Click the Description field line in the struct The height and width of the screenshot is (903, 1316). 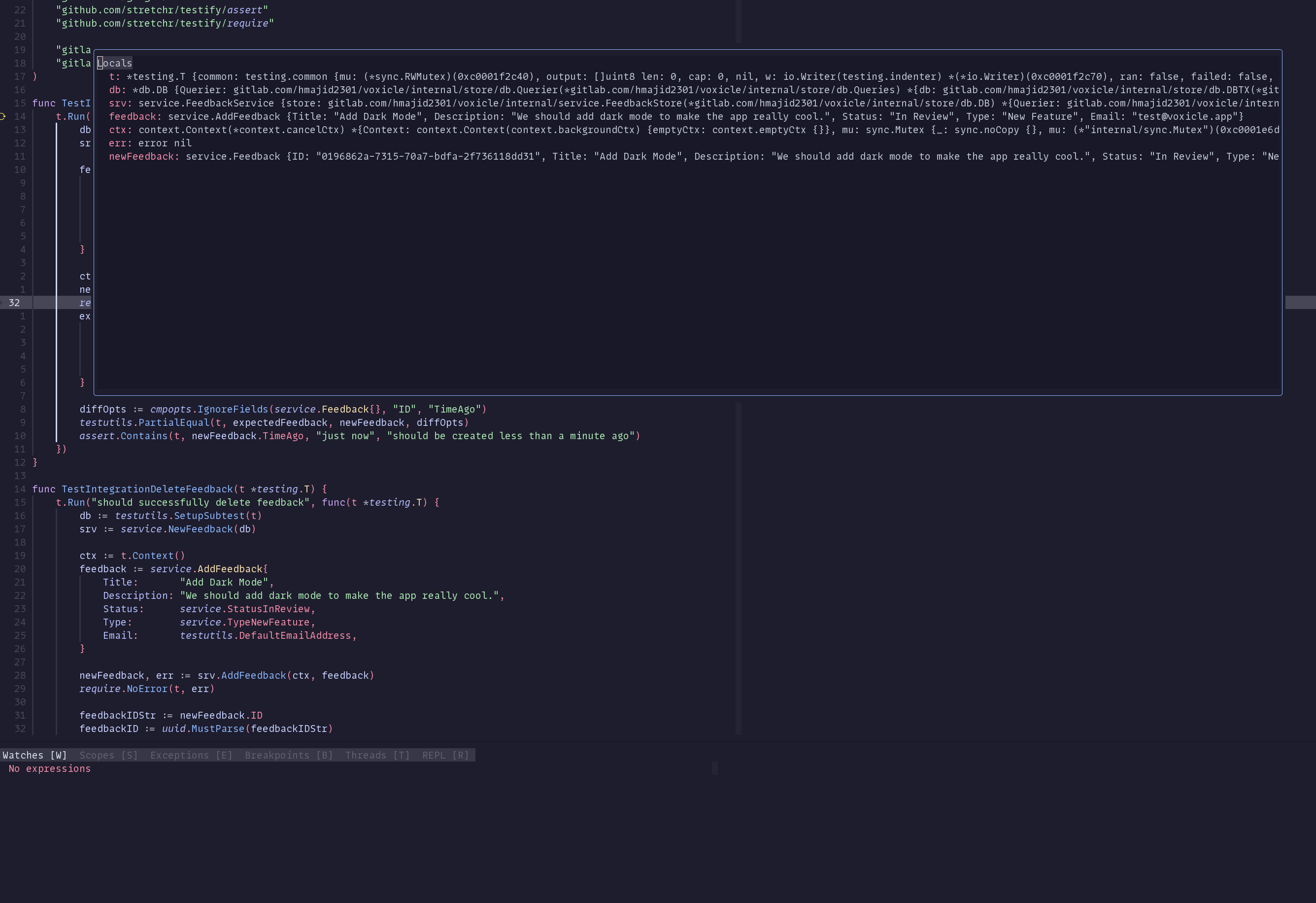click(x=304, y=595)
